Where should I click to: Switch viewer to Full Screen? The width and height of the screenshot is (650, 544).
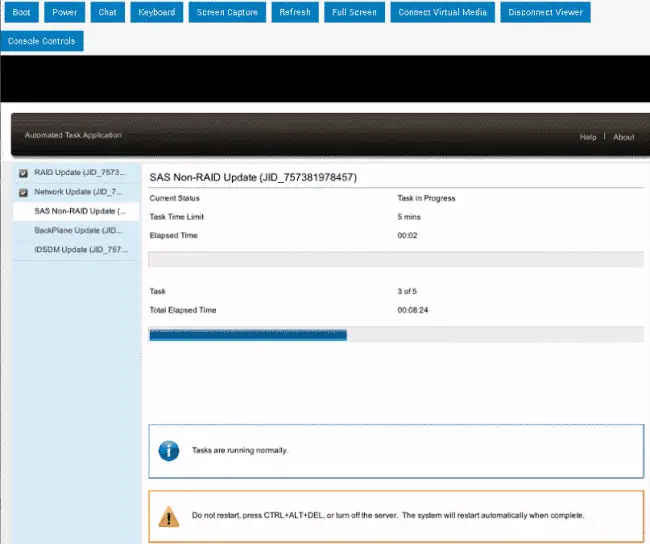354,12
